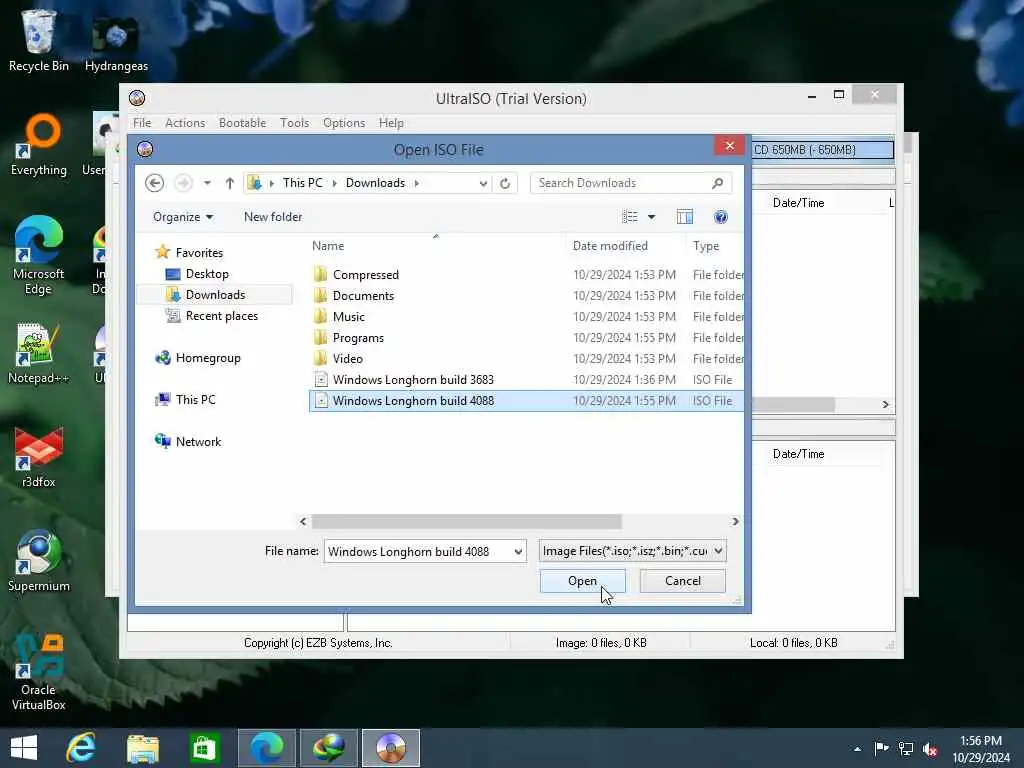This screenshot has width=1024, height=768.
Task: Open the Recycle Bin desktop icon
Action: click(x=39, y=39)
